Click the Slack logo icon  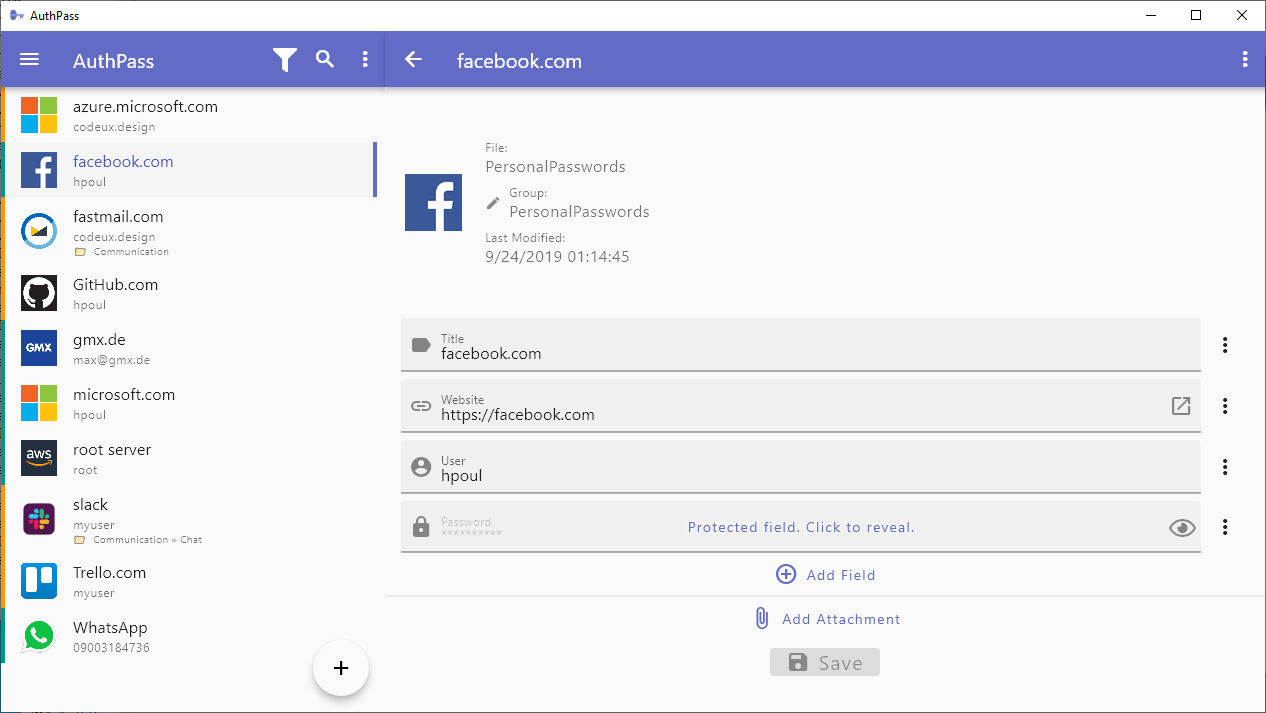[x=39, y=518]
